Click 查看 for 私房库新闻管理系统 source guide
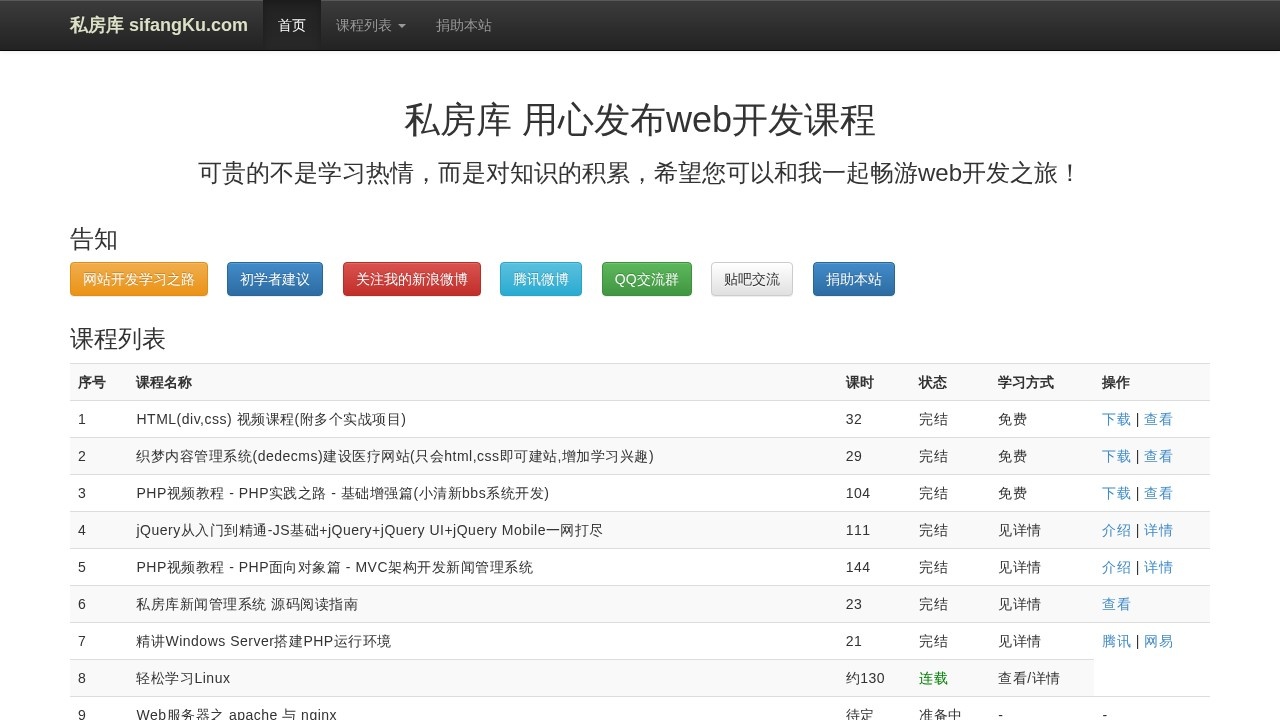The height and width of the screenshot is (720, 1280). [1116, 604]
